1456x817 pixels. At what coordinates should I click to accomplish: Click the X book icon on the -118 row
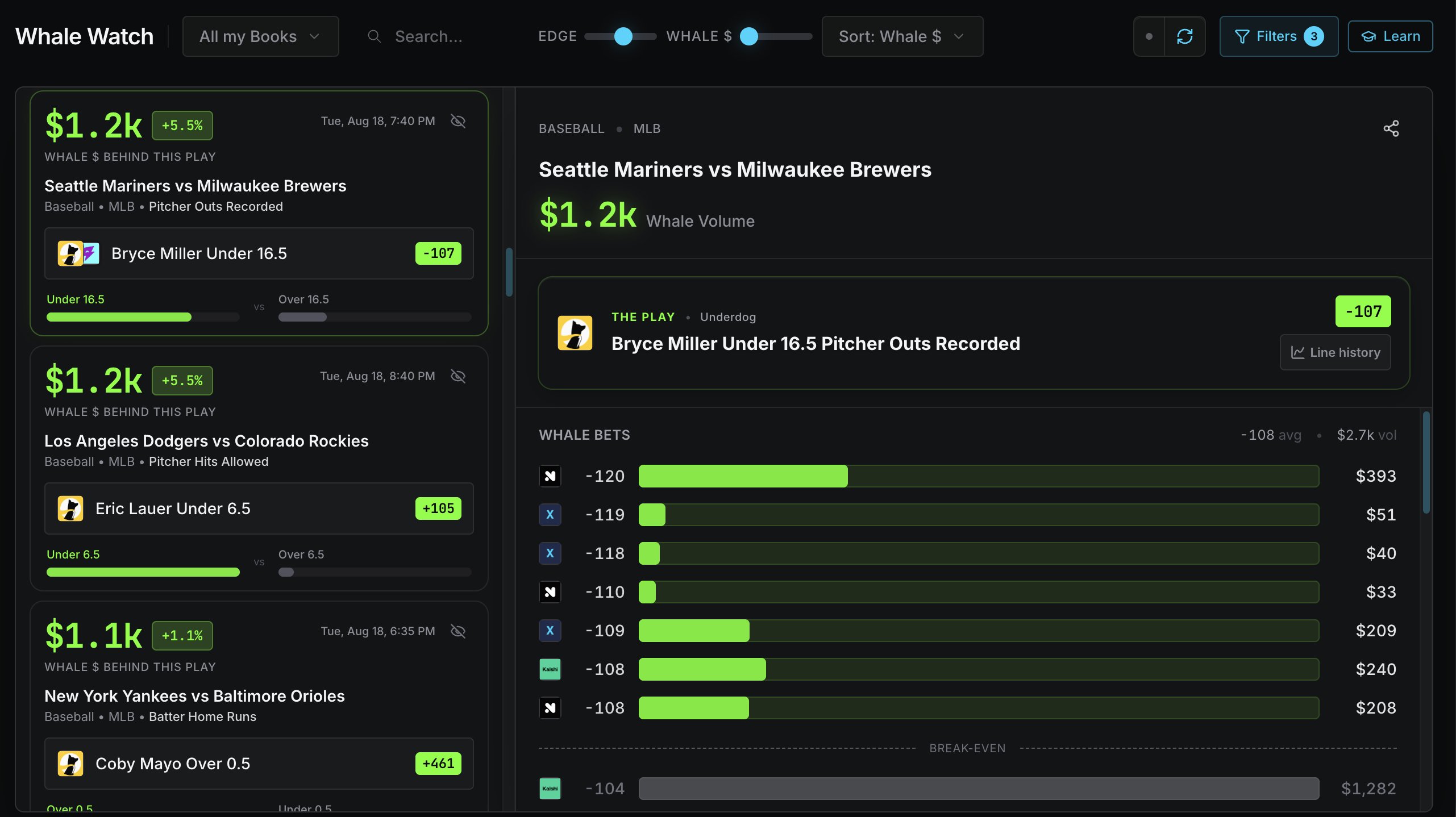pyautogui.click(x=550, y=553)
